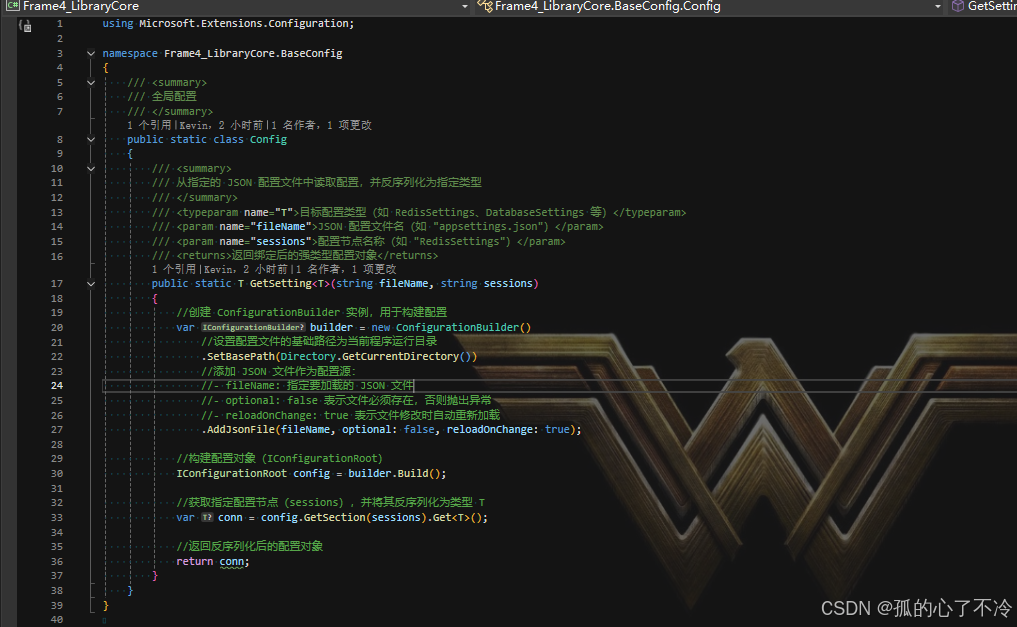The width and height of the screenshot is (1017, 627).
Task: Click GetCurrentDirectory on line 22
Action: (x=400, y=357)
